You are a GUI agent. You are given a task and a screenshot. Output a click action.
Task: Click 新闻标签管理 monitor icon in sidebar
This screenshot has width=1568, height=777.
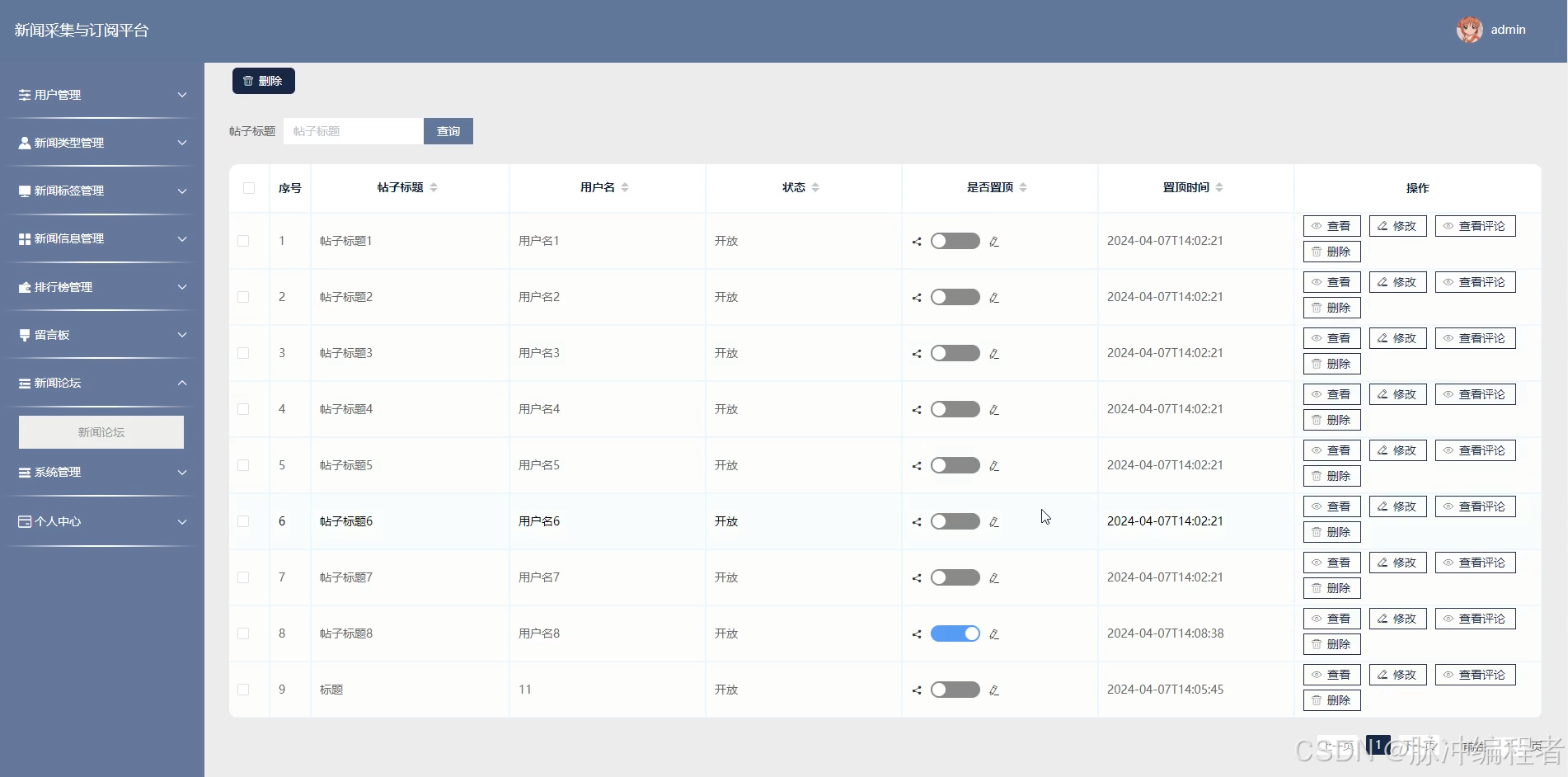tap(25, 191)
